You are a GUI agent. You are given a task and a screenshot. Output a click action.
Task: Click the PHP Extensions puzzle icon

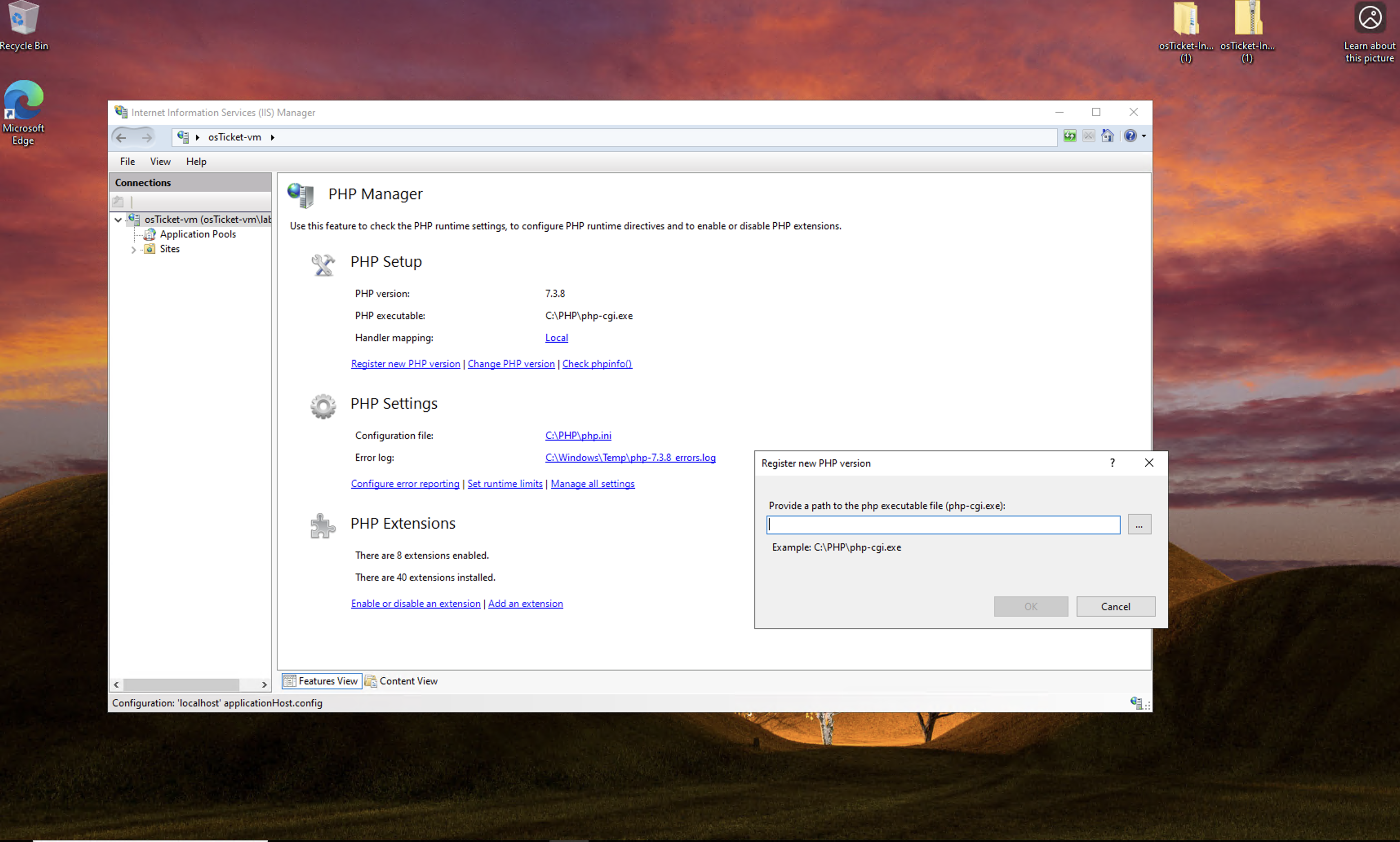[323, 526]
